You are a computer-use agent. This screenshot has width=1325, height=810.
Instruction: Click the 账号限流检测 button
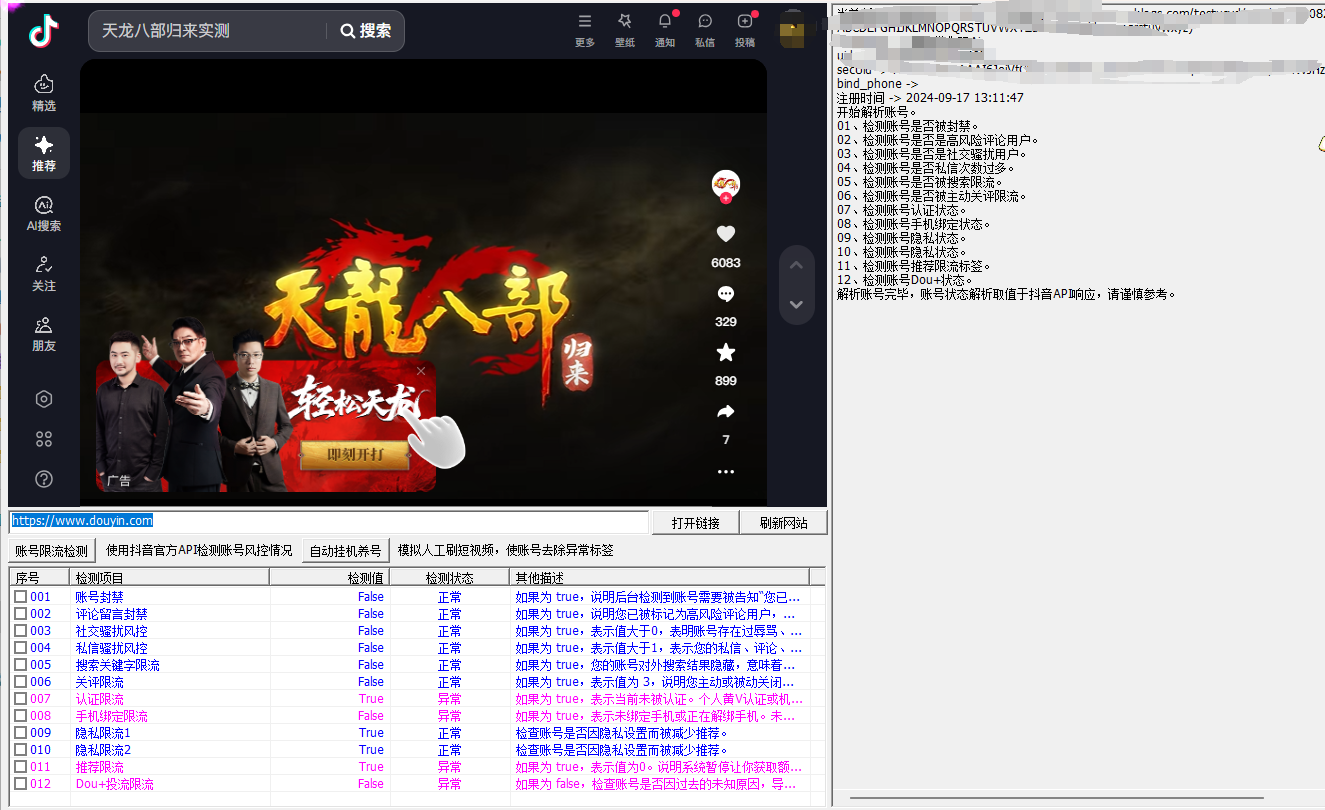click(x=52, y=550)
